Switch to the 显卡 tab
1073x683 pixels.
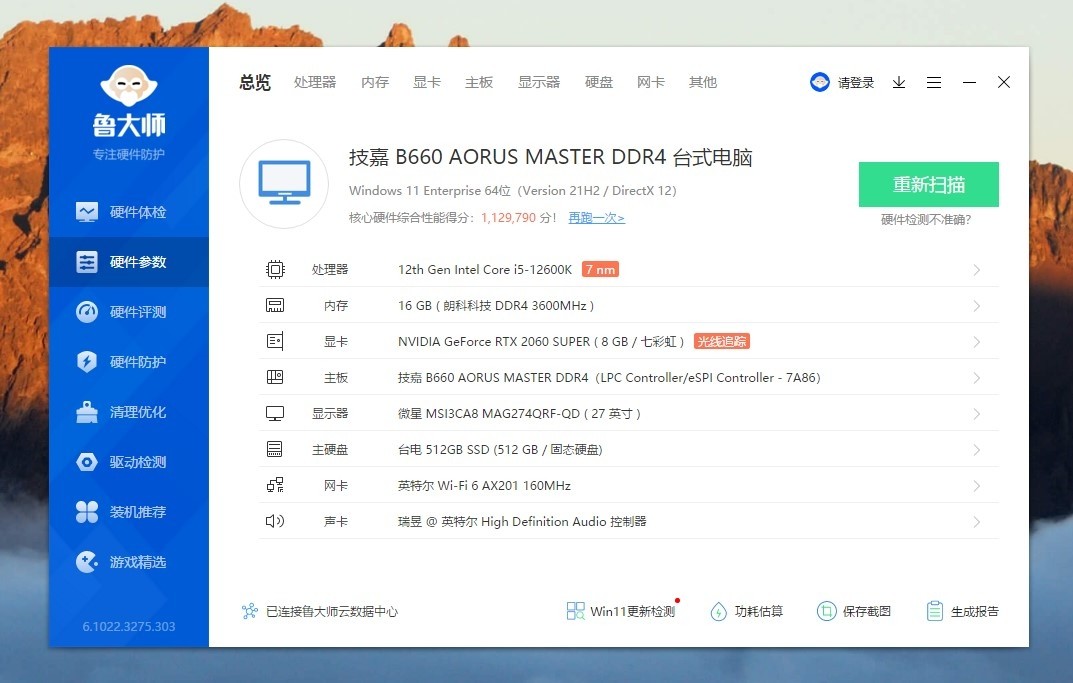pyautogui.click(x=427, y=82)
